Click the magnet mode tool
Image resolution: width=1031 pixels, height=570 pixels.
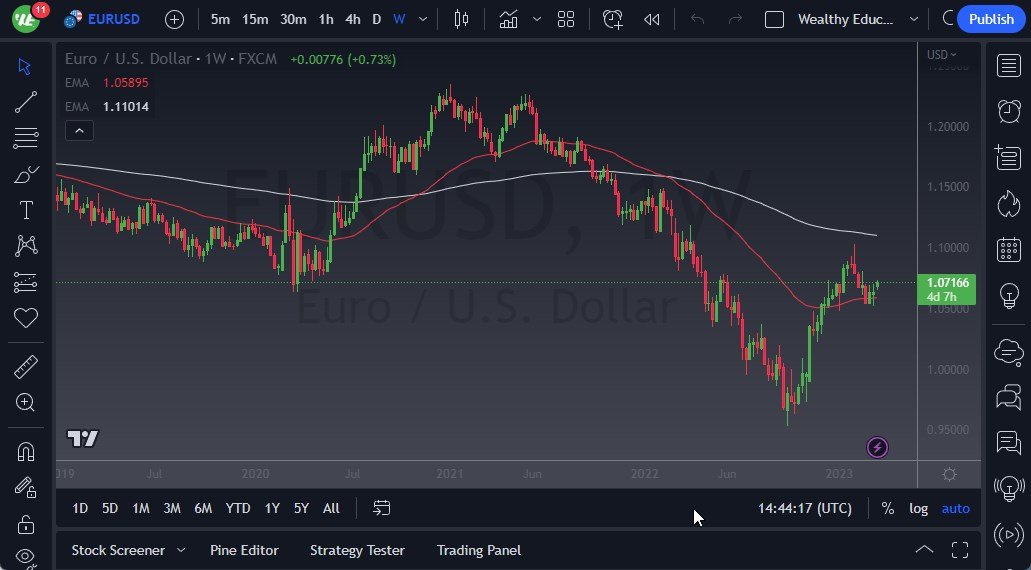coord(26,451)
